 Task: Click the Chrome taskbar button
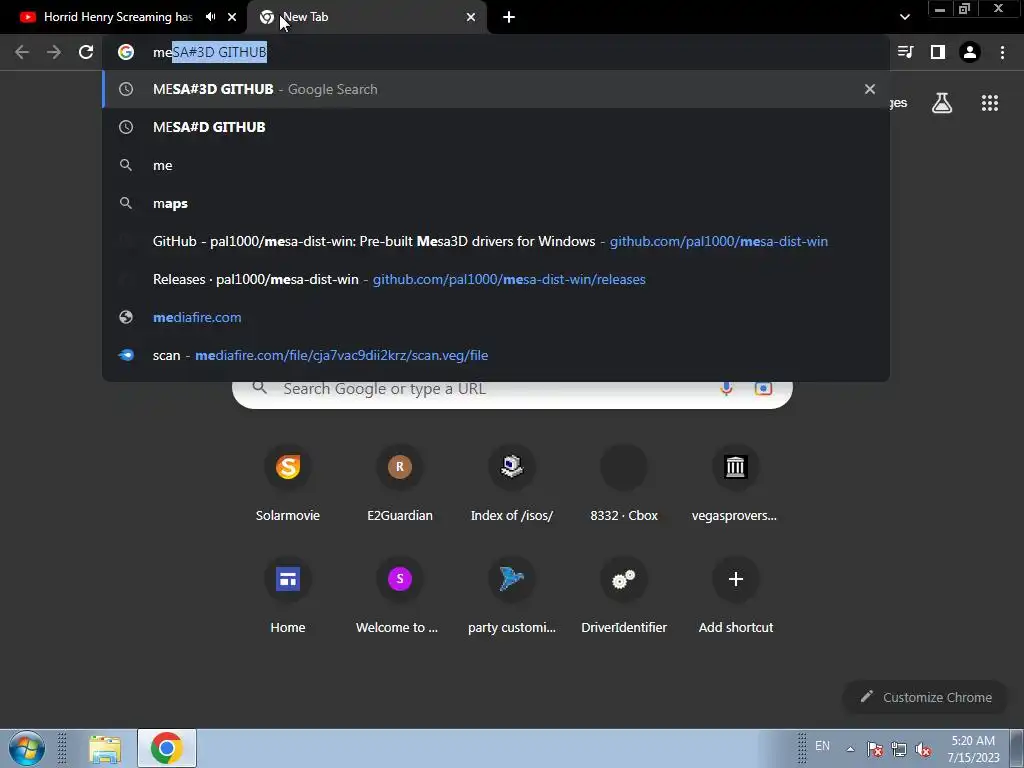coord(167,748)
